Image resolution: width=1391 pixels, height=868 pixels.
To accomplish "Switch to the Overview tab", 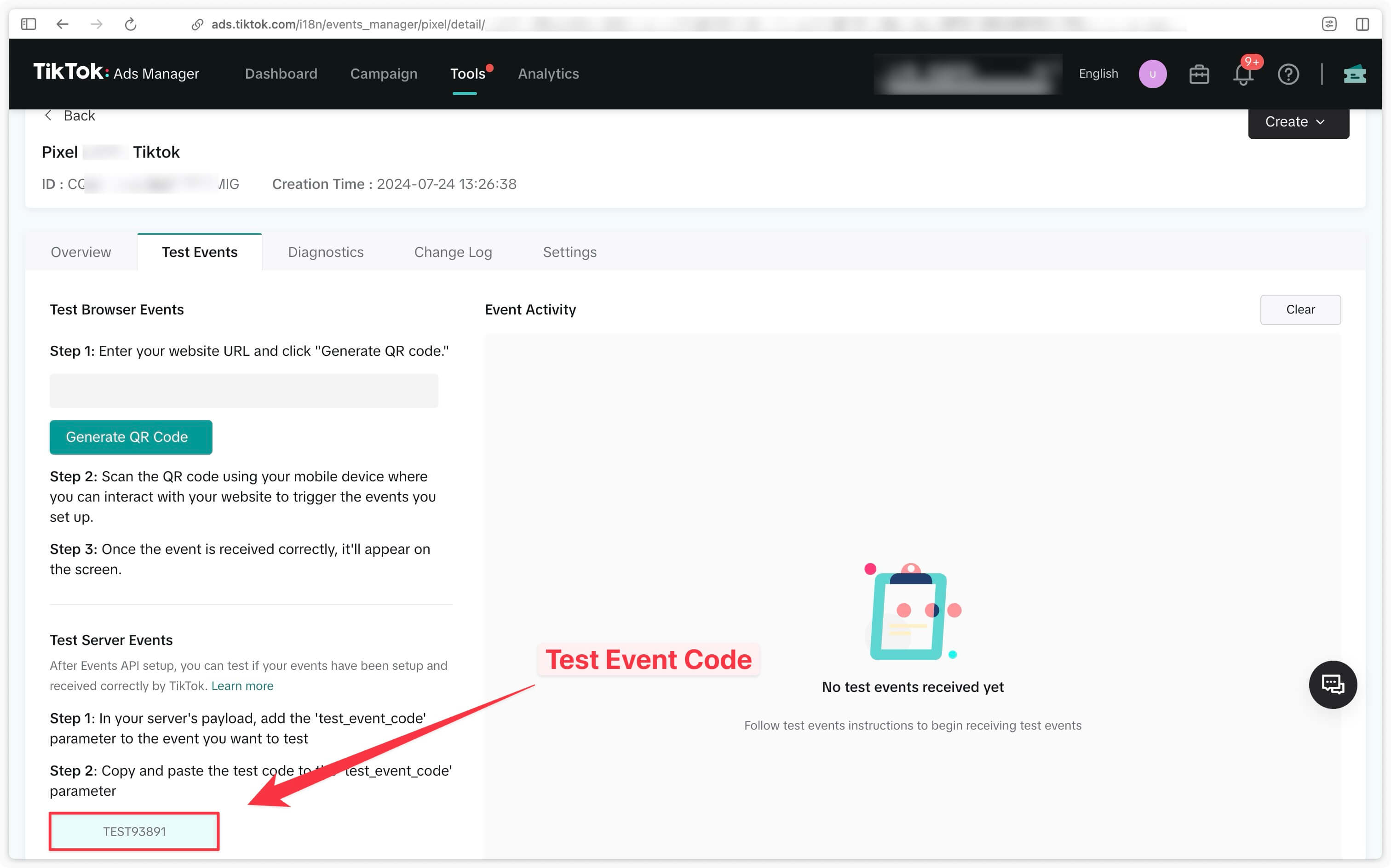I will coord(81,252).
